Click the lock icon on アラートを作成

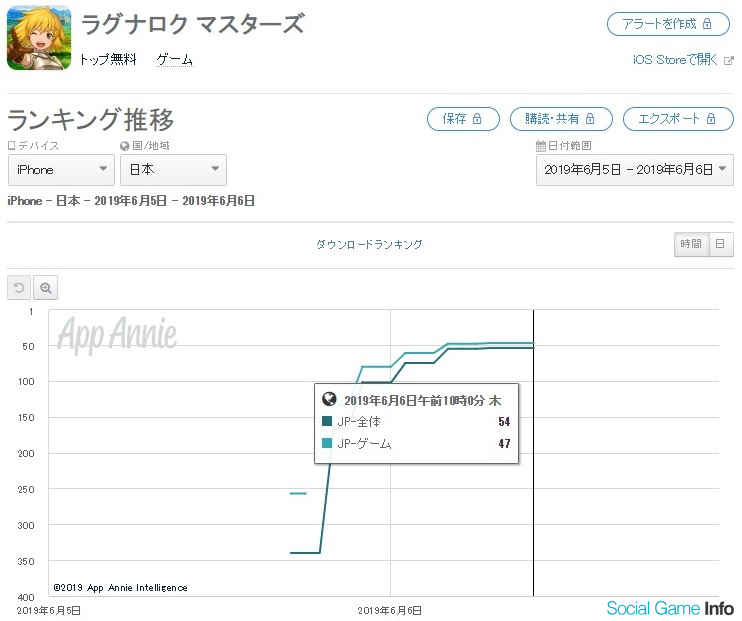point(707,24)
